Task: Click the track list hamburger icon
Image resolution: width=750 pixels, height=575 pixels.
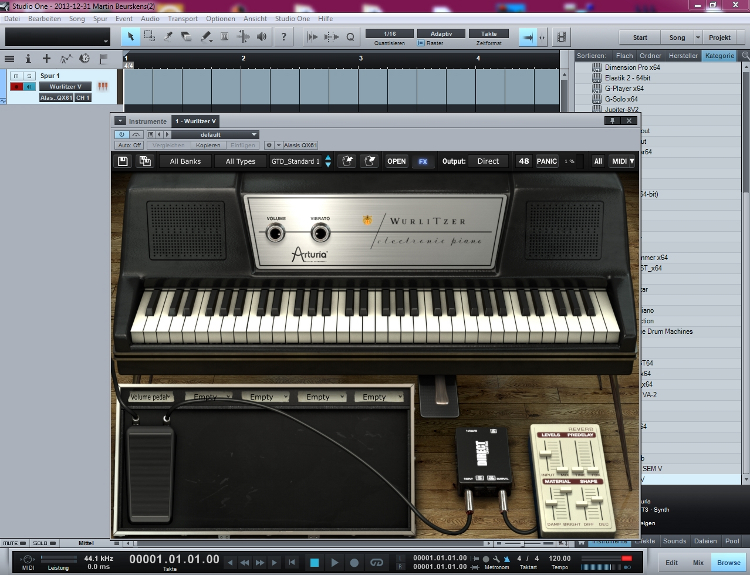Action: point(9,59)
